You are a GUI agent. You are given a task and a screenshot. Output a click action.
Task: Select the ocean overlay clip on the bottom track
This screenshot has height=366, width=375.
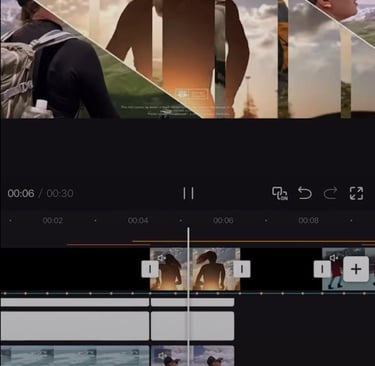75,356
